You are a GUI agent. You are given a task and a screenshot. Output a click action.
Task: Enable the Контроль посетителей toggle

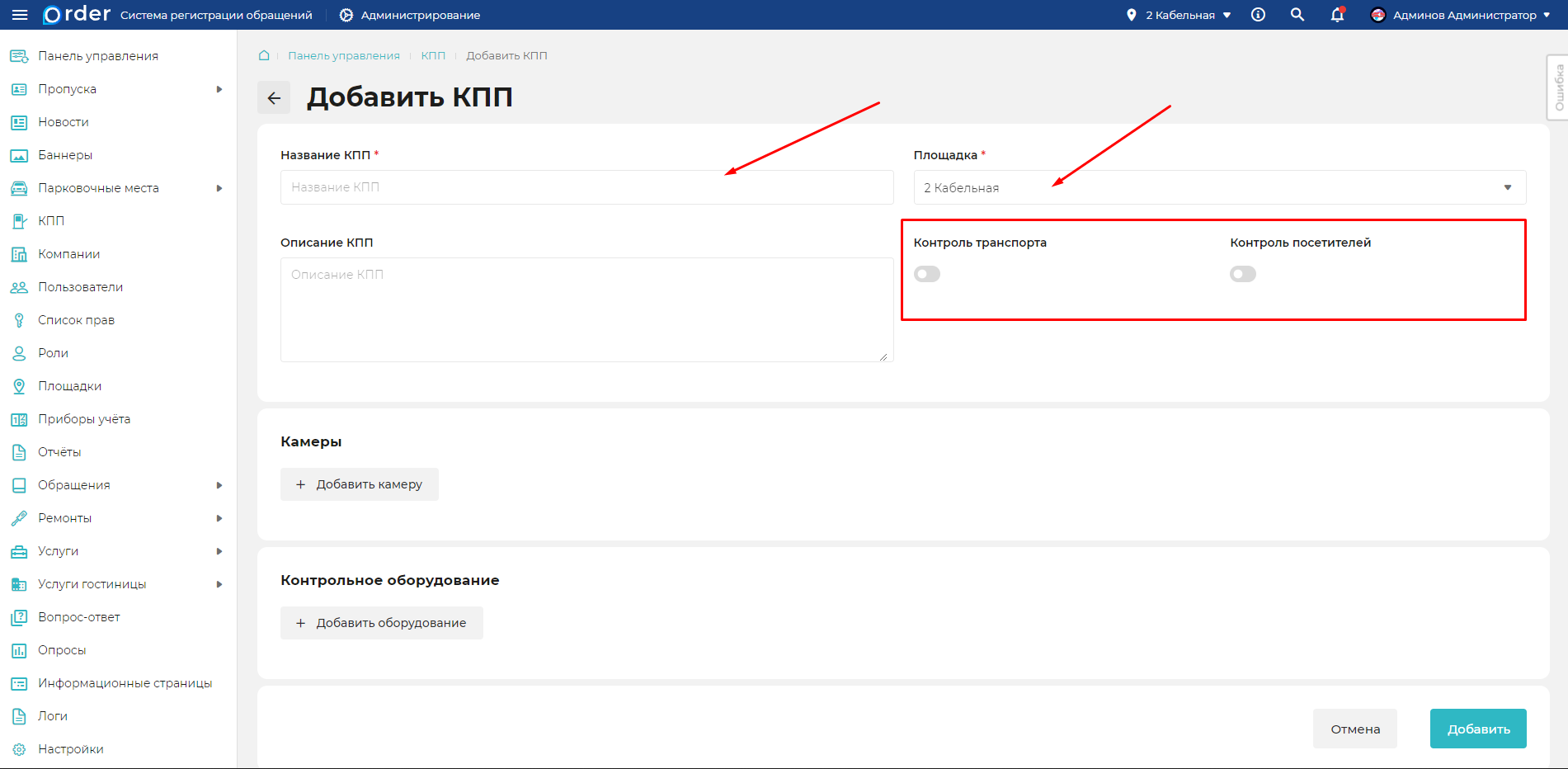(1243, 274)
